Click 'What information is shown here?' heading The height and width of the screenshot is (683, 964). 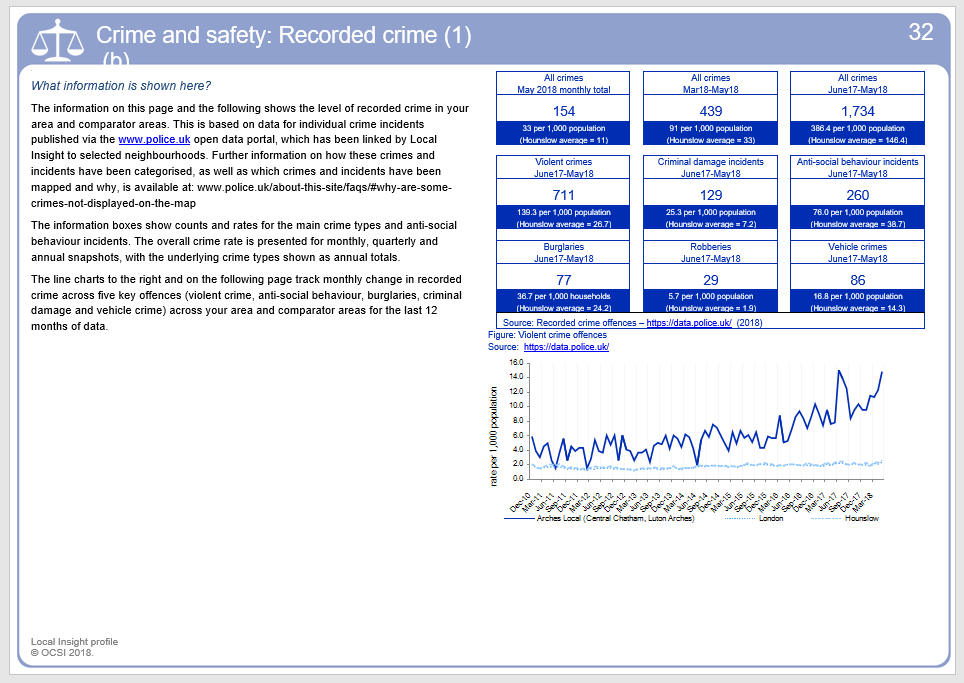pos(121,86)
